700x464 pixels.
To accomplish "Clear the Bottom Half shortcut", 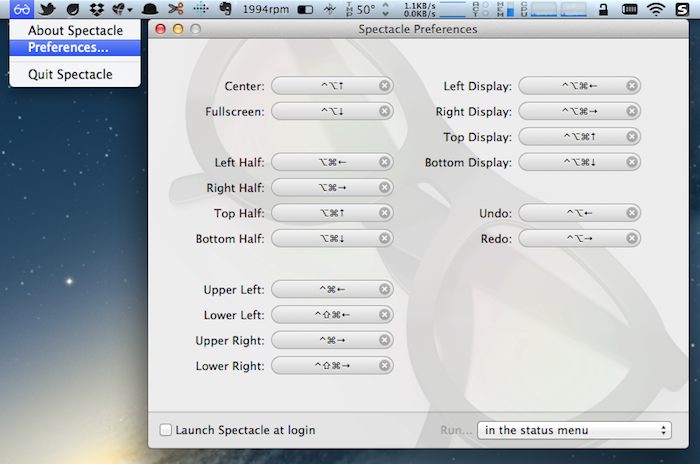I will 384,238.
